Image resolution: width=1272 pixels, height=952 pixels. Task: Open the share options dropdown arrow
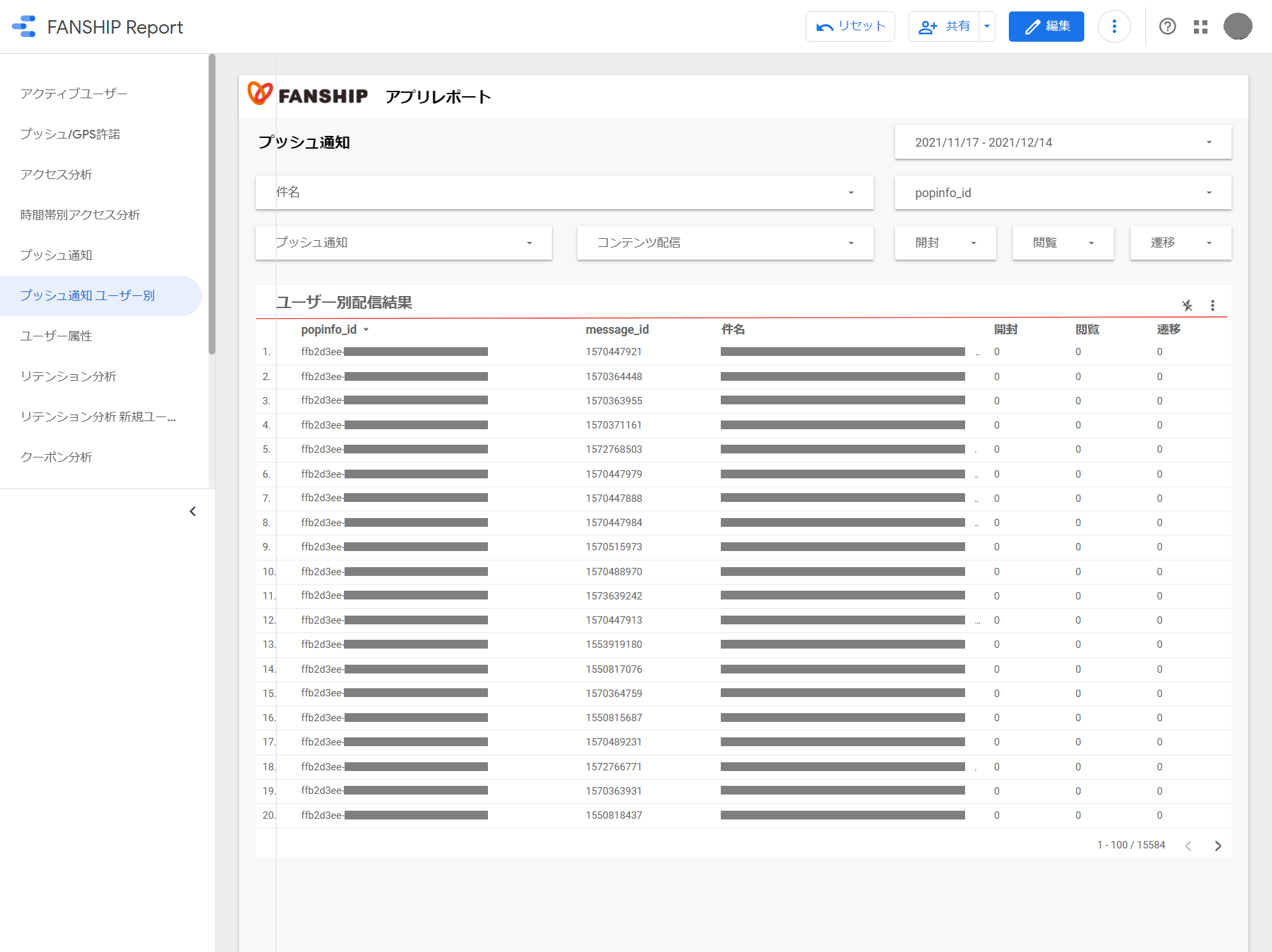point(987,27)
